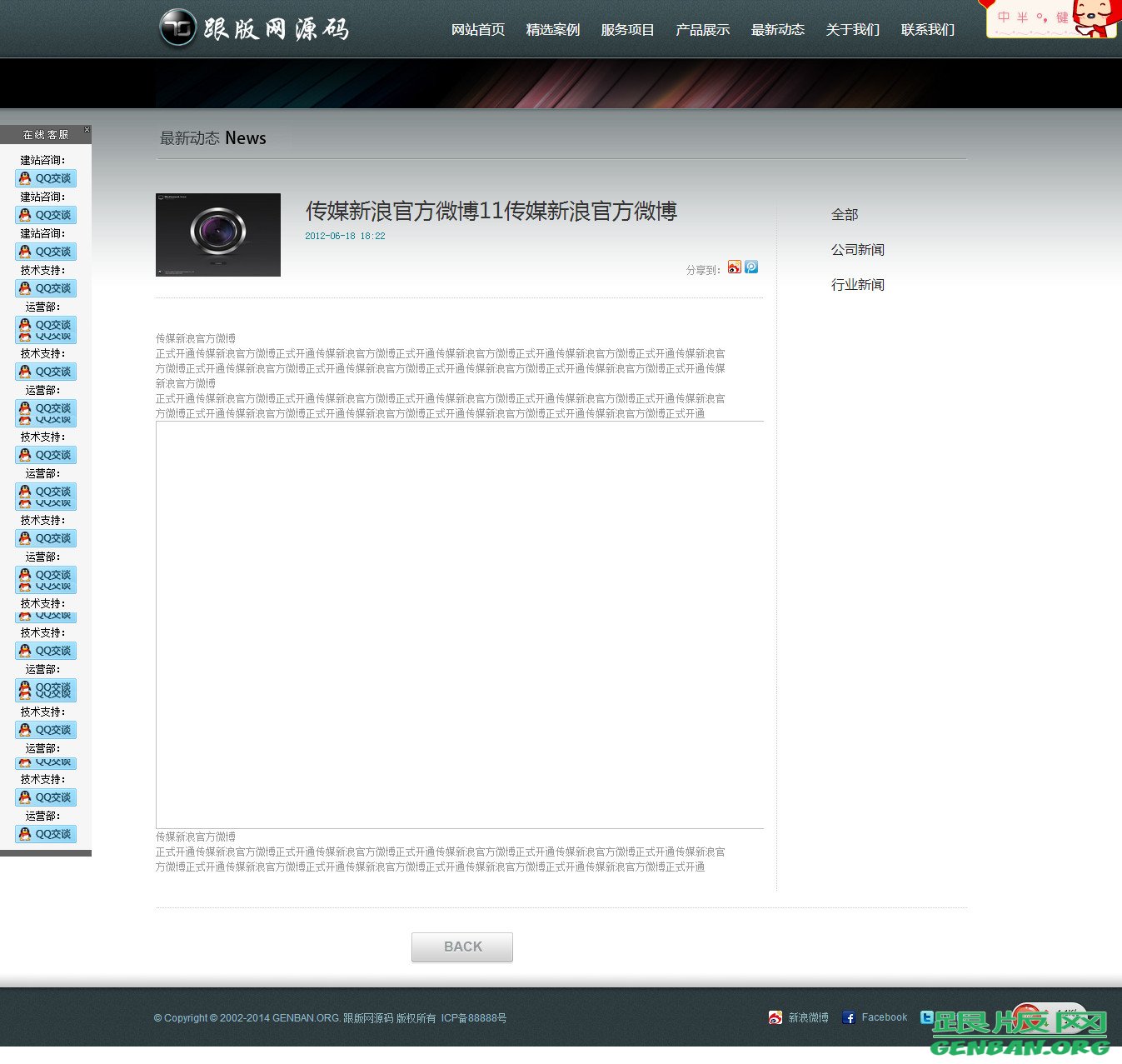Select the 行业新闻 category link

point(858,285)
